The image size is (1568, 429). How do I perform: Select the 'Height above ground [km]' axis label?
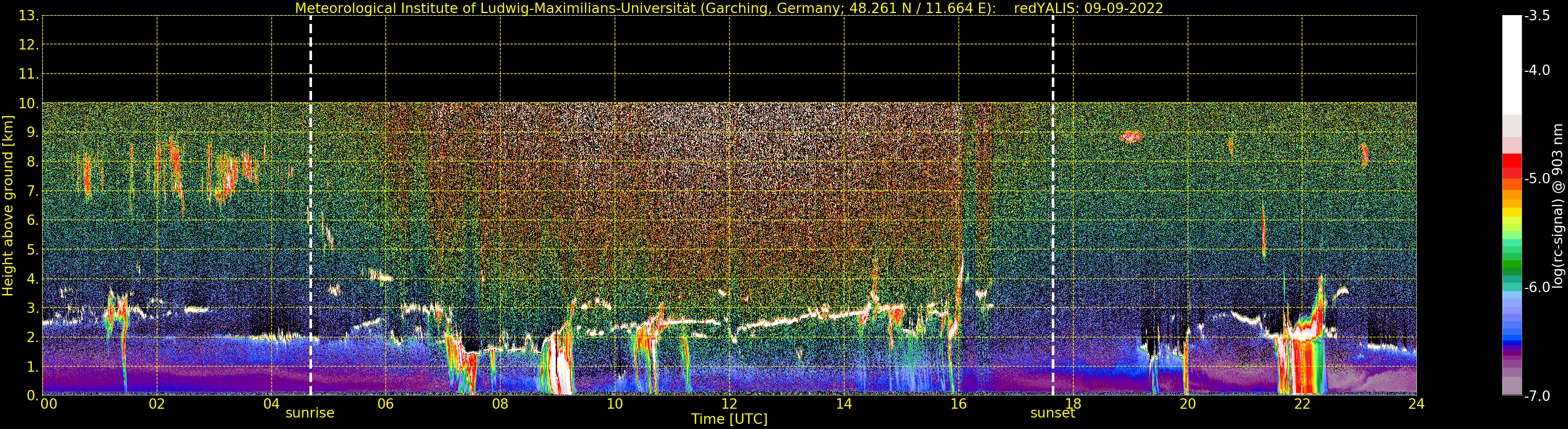8,206
